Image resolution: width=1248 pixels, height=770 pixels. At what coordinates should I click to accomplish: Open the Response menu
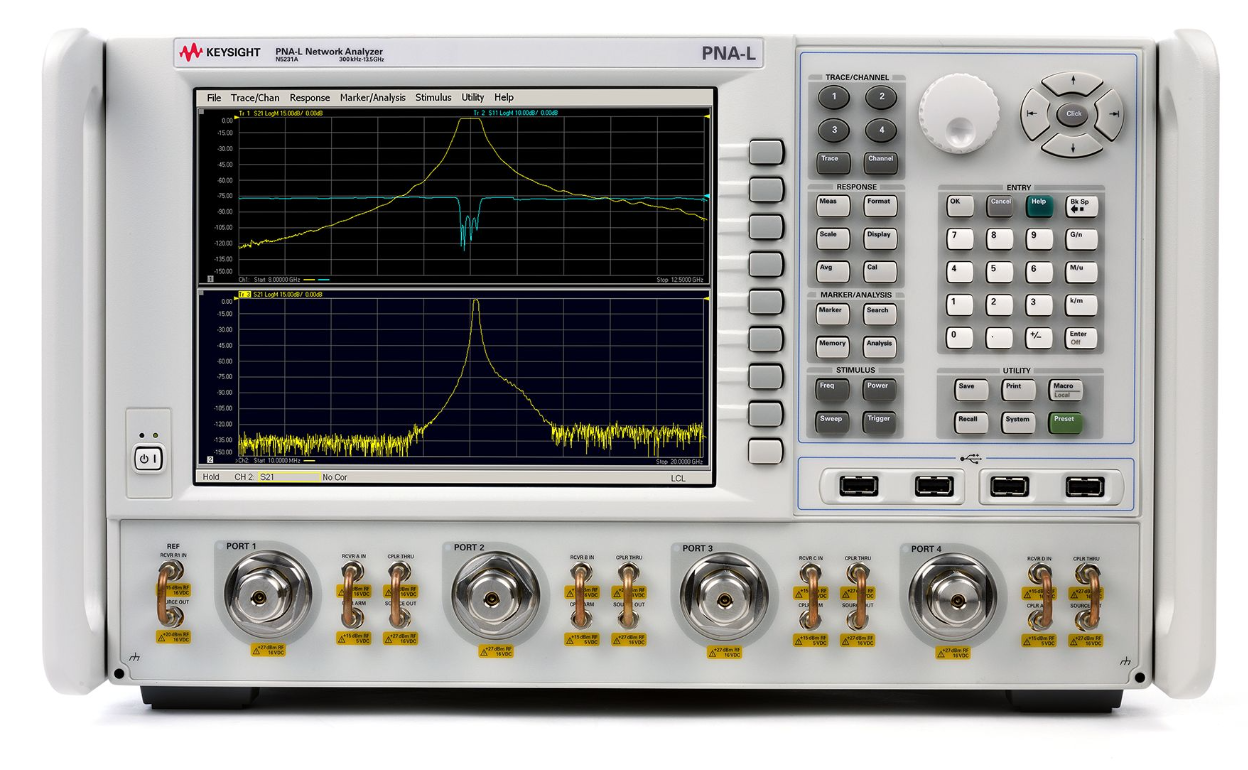click(x=310, y=98)
